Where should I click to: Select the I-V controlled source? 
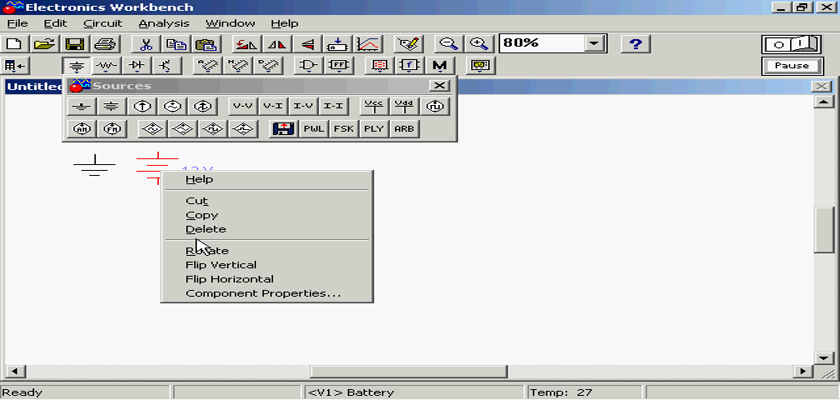tap(303, 107)
